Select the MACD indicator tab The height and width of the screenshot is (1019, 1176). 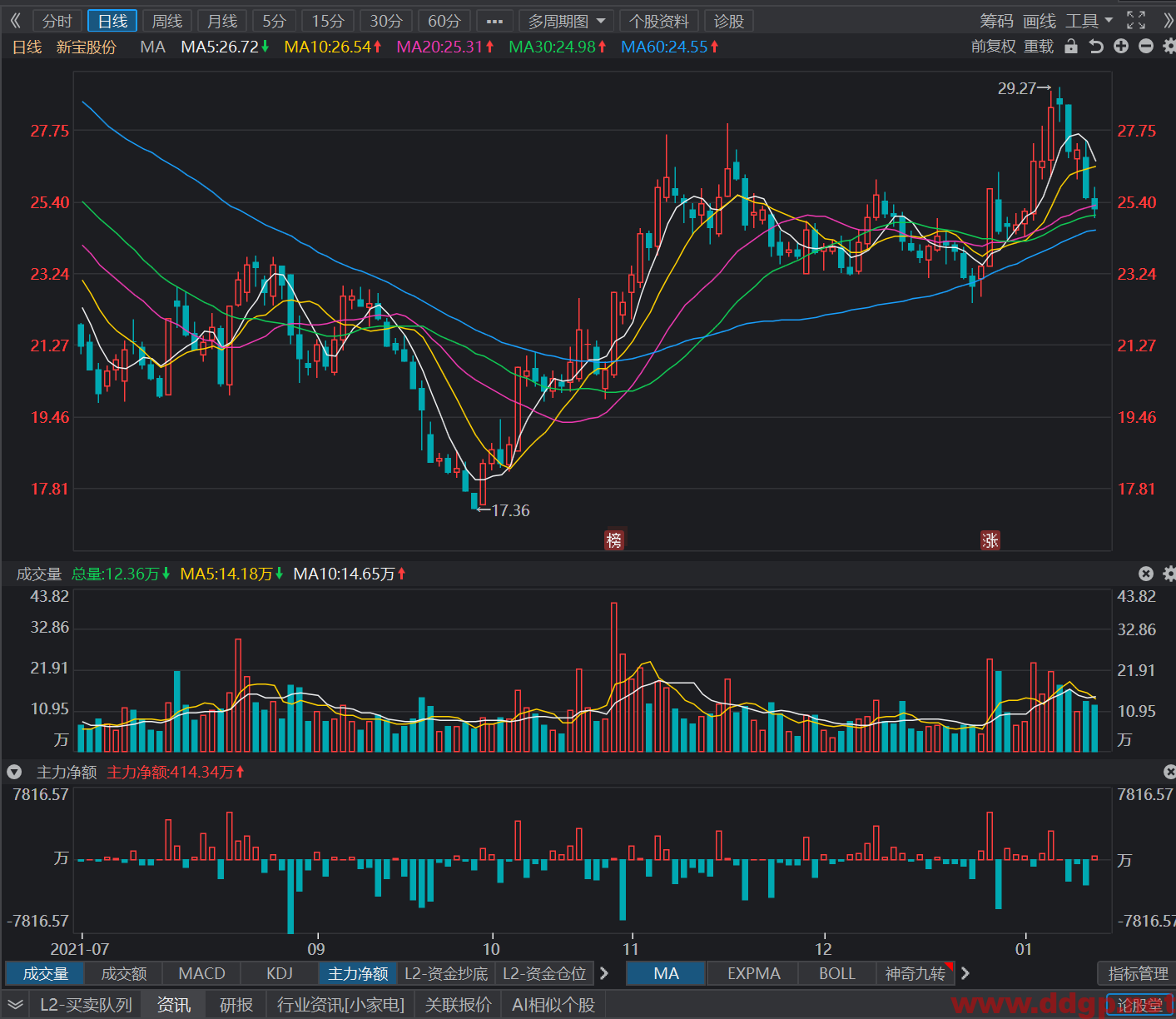(x=201, y=973)
